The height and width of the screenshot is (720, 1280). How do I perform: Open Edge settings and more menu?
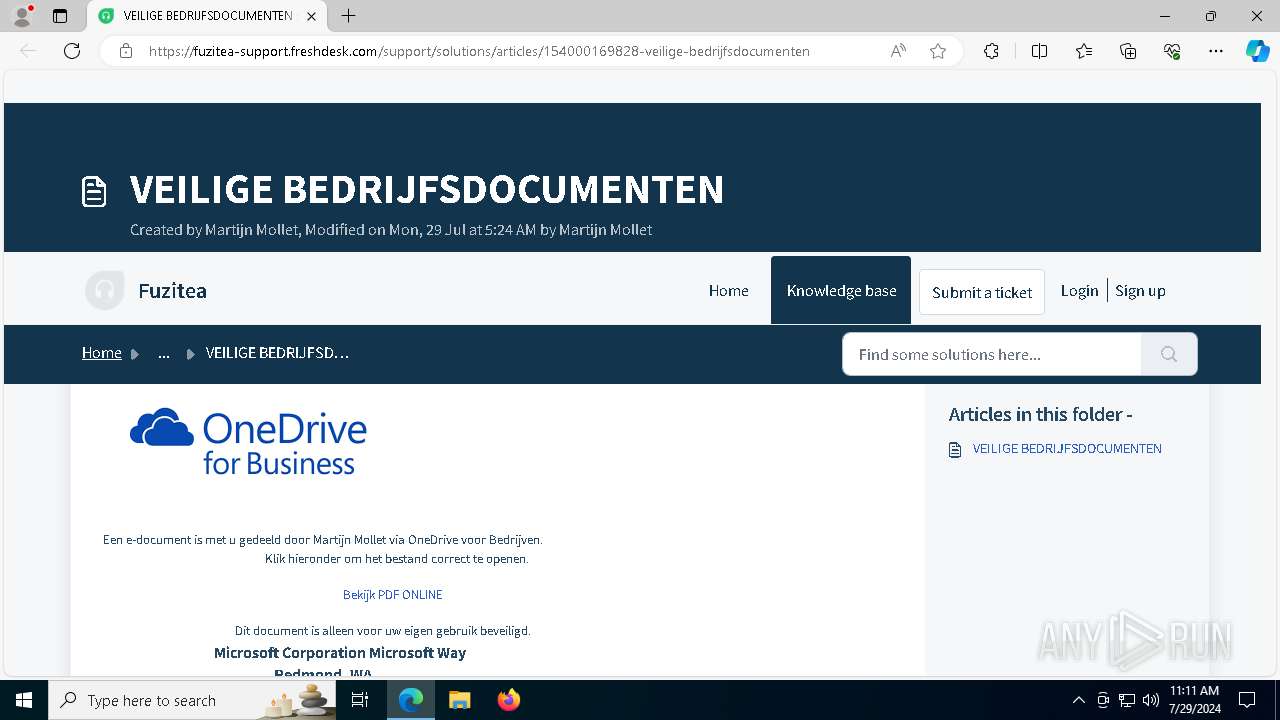pyautogui.click(x=1216, y=51)
